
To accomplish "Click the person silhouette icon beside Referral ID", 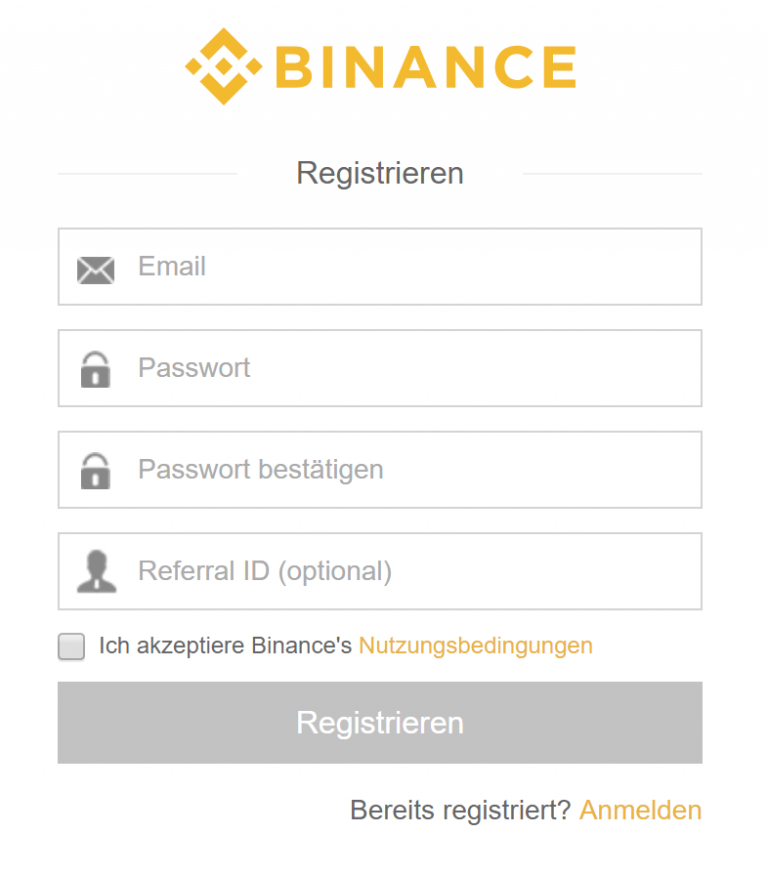I will 97,571.
